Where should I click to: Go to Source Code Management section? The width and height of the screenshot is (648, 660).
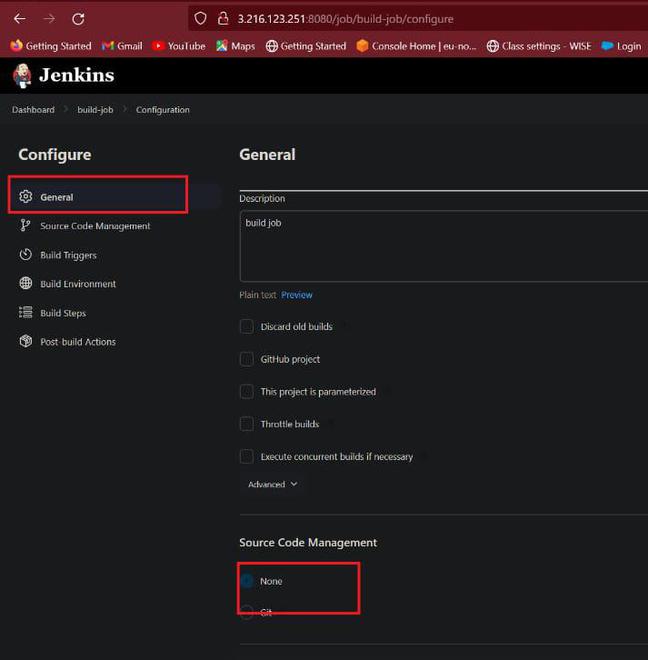pos(95,226)
